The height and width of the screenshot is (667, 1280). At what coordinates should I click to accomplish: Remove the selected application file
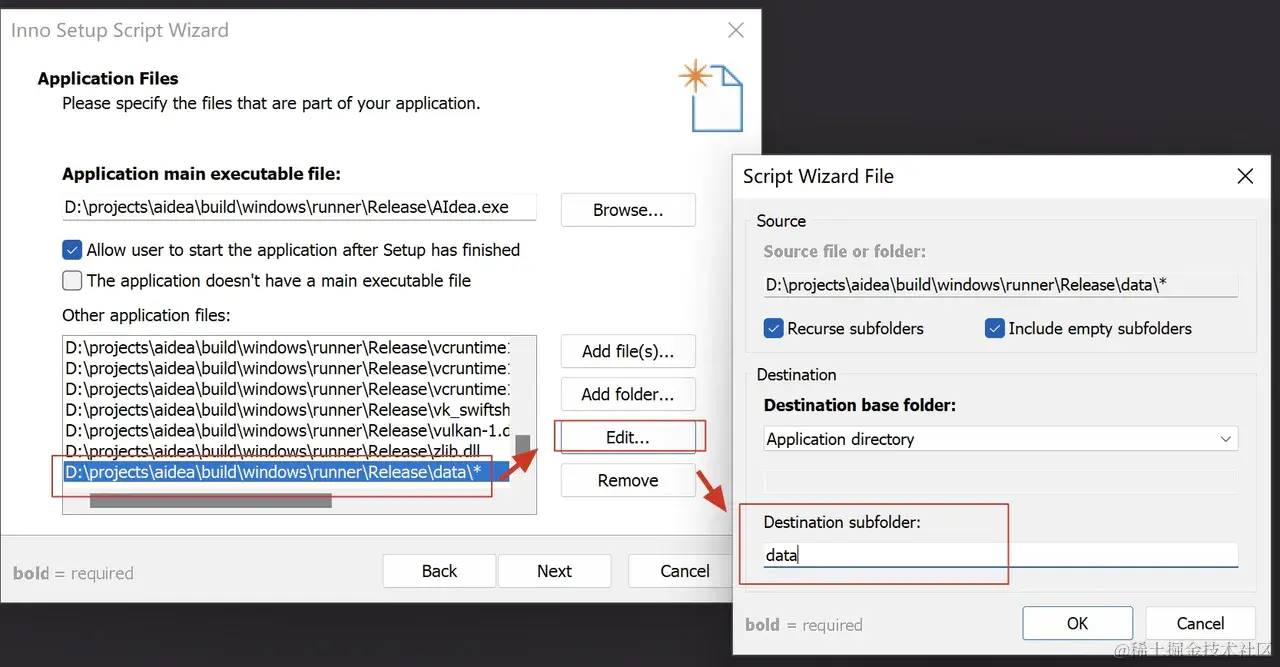click(627, 480)
